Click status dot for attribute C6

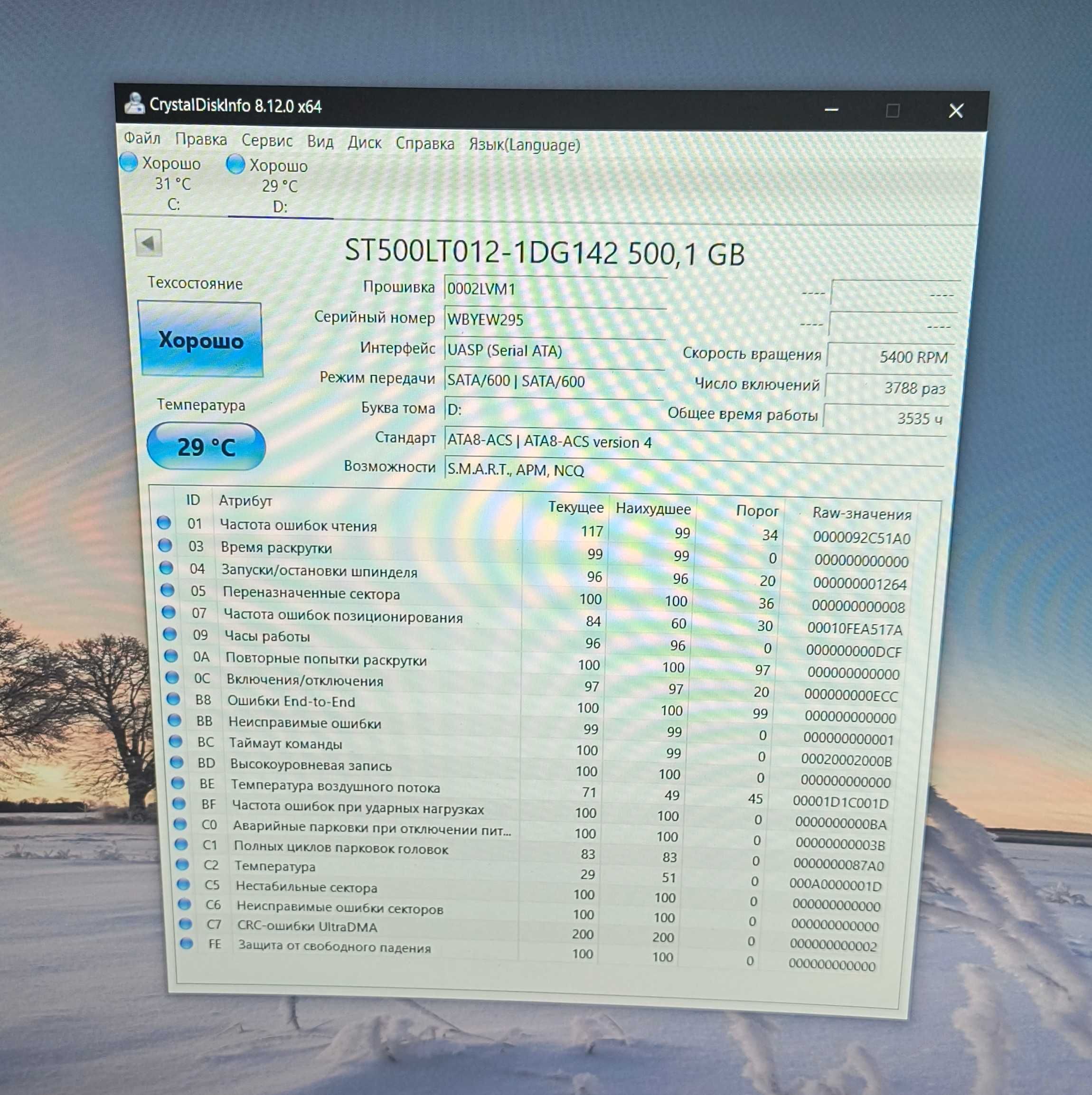[x=184, y=905]
